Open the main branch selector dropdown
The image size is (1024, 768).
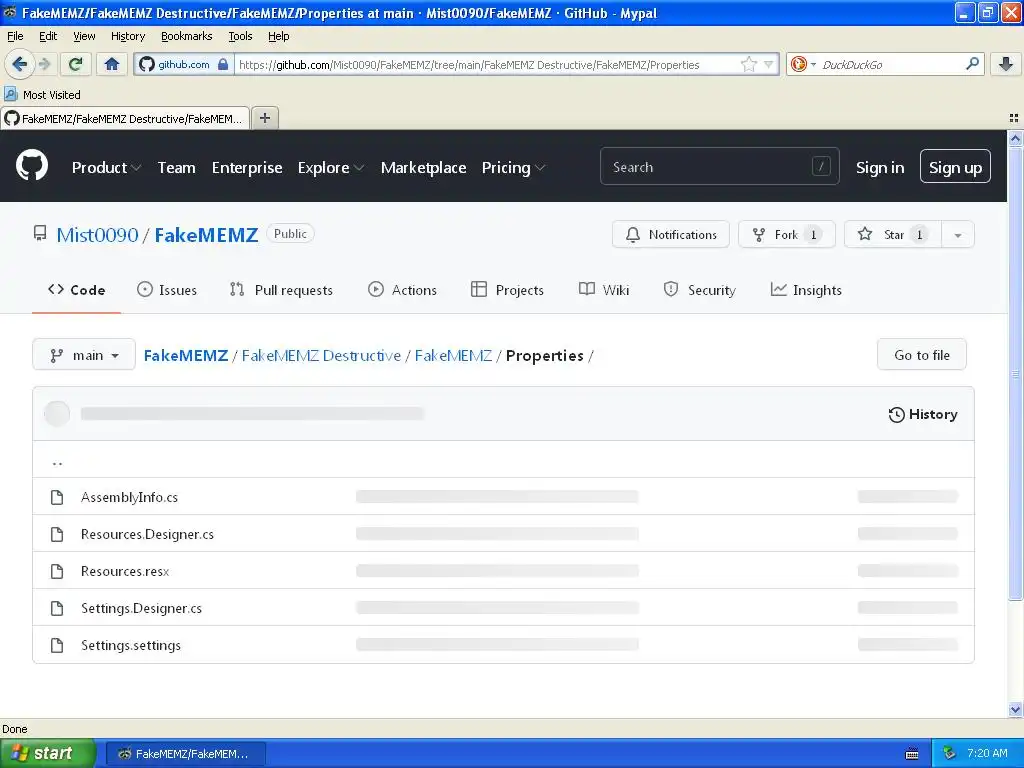84,355
